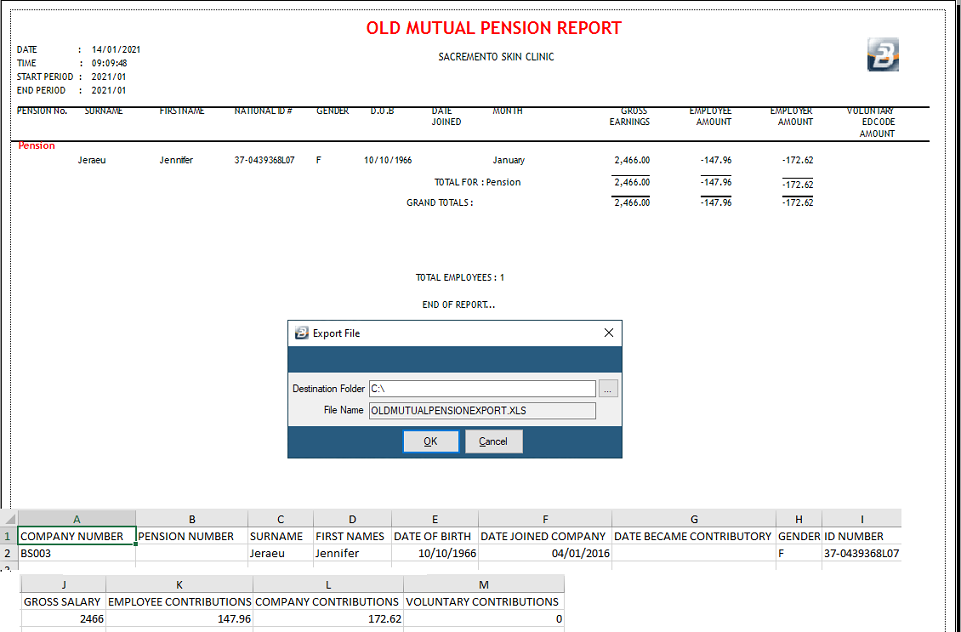Click the OLD MUTUAL PENSION REPORT title
961x632 pixels.
[494, 28]
